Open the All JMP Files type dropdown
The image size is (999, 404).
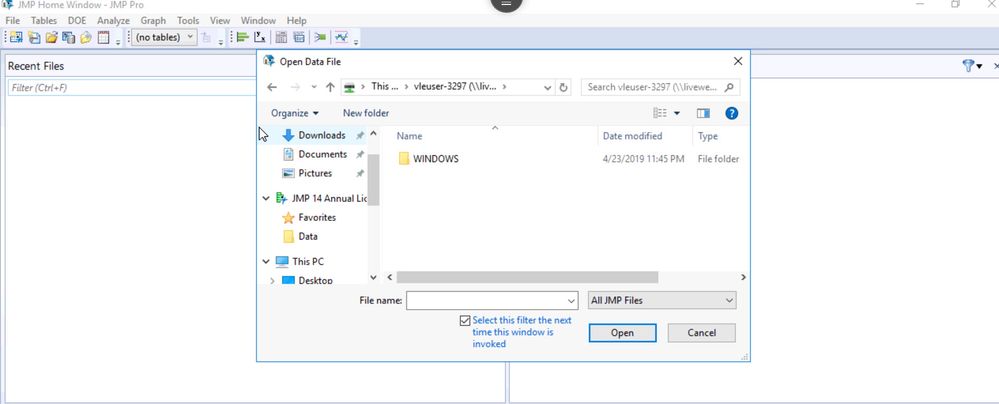(x=661, y=300)
